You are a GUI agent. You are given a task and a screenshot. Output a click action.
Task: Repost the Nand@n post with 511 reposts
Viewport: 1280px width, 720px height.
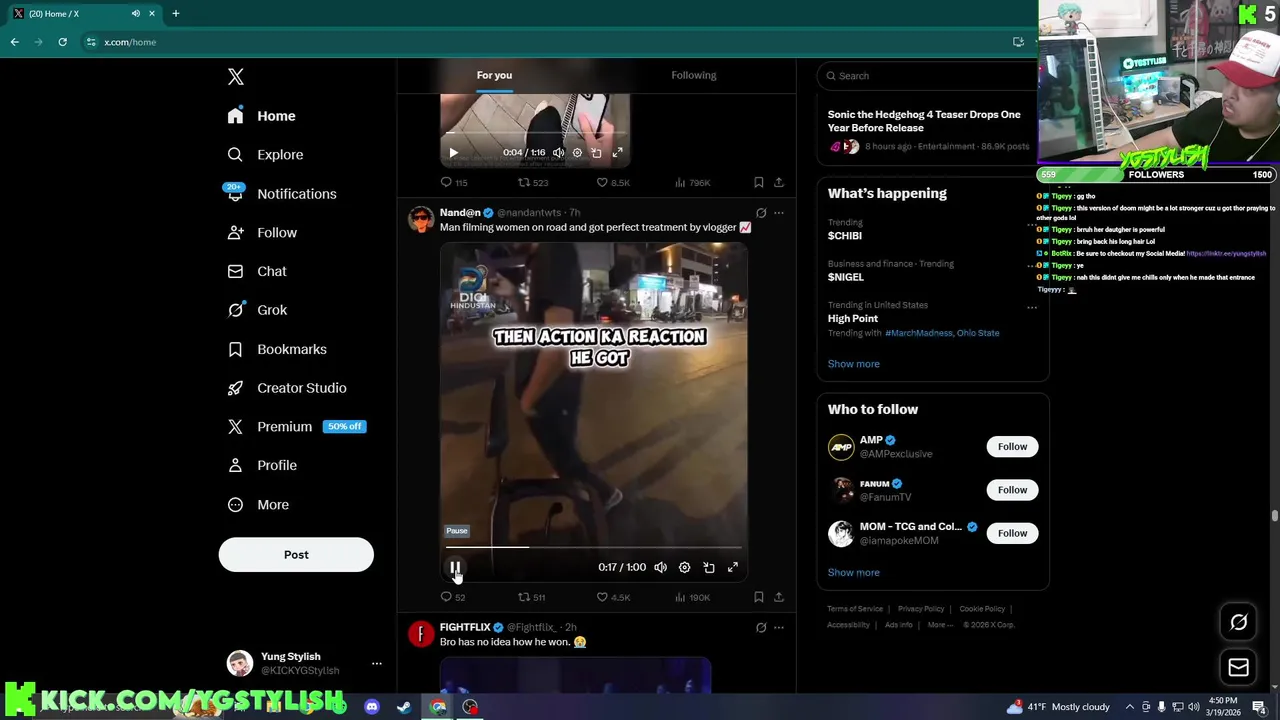tap(531, 597)
